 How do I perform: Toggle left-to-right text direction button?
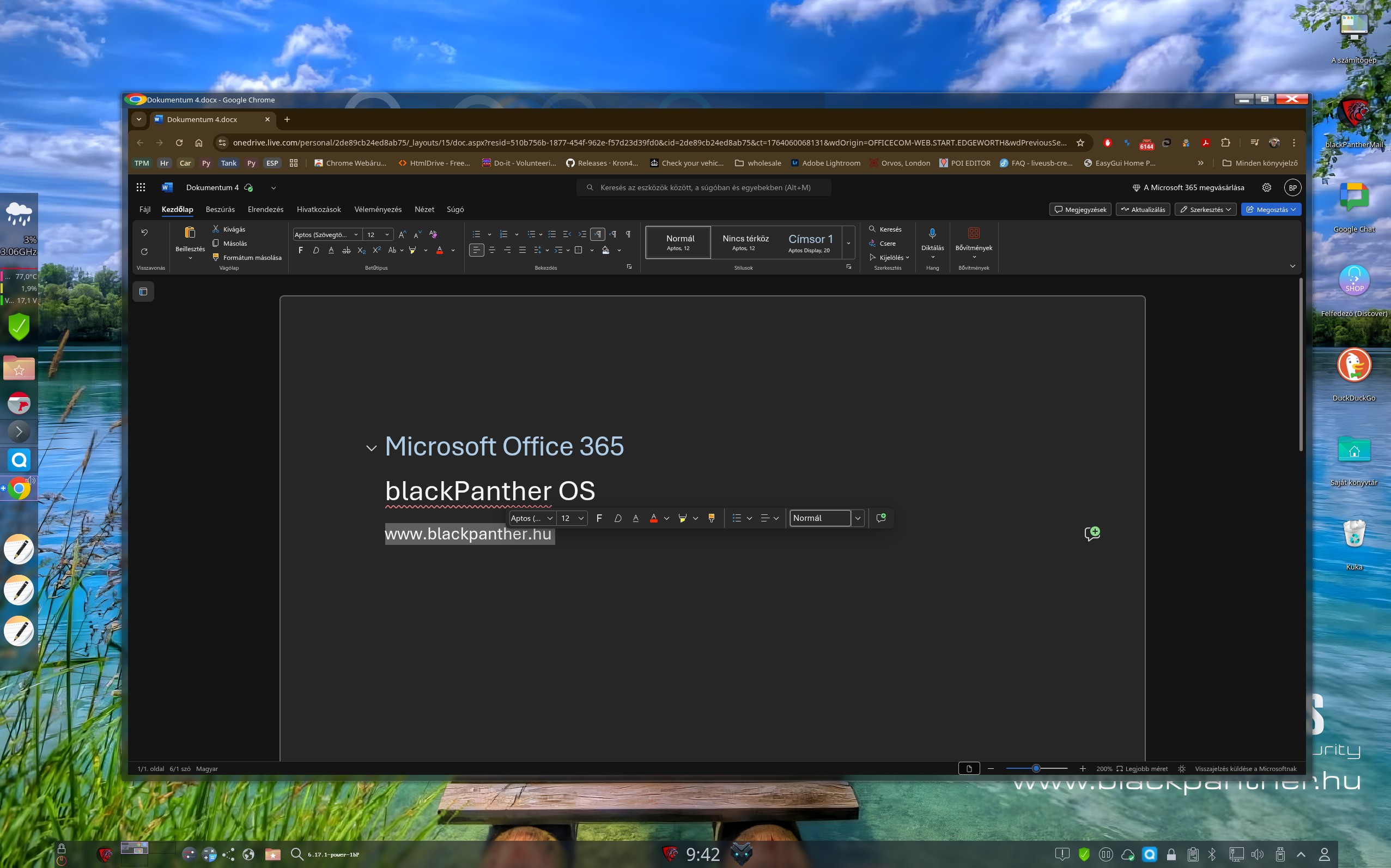(598, 234)
